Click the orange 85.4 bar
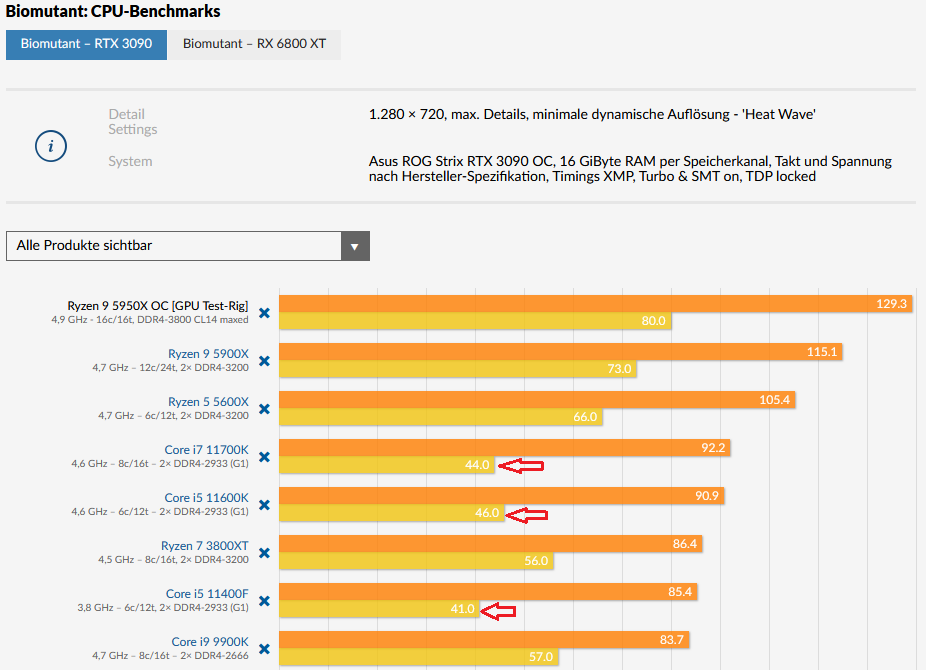This screenshot has width=926, height=670. pyautogui.click(x=488, y=591)
